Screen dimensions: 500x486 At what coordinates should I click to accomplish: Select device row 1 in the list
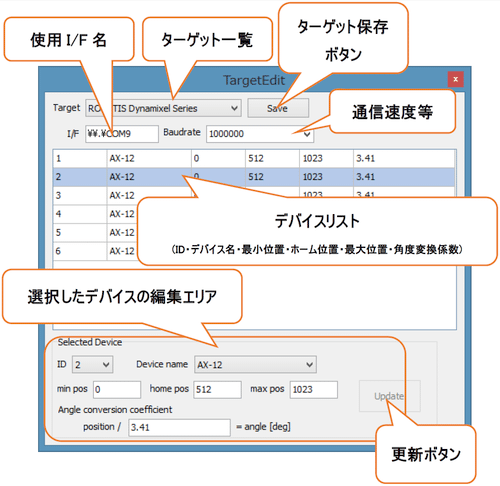254,158
